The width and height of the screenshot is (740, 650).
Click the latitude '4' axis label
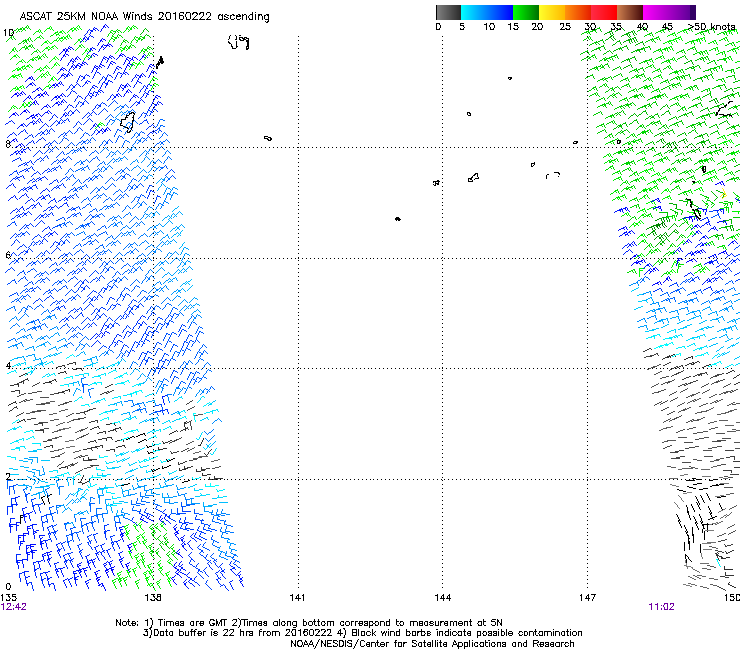(x=8, y=366)
